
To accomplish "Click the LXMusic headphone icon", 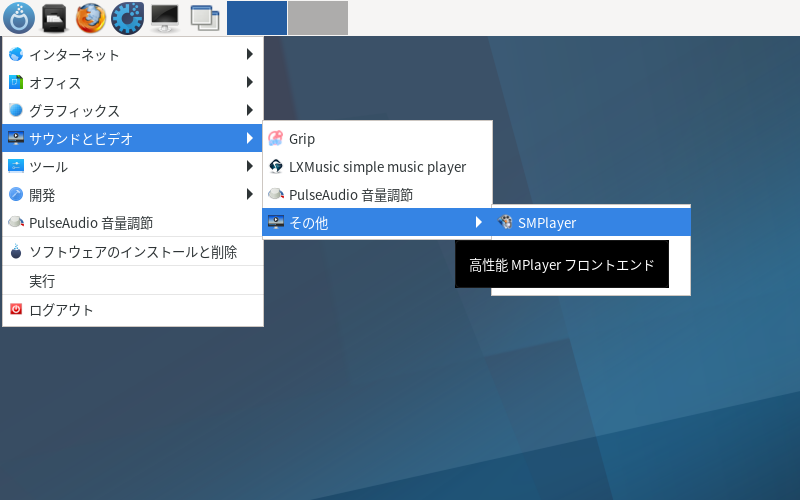I will tap(276, 166).
